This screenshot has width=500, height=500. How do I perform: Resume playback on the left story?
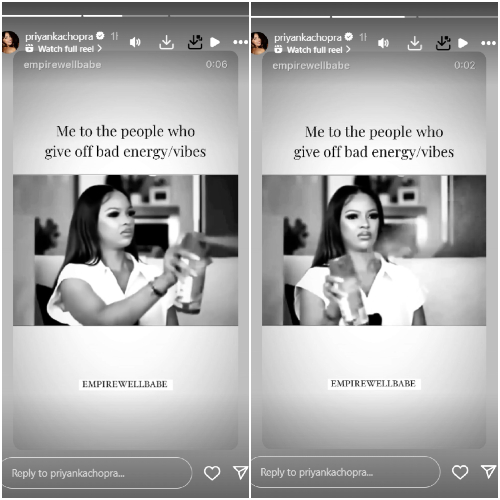coord(215,42)
